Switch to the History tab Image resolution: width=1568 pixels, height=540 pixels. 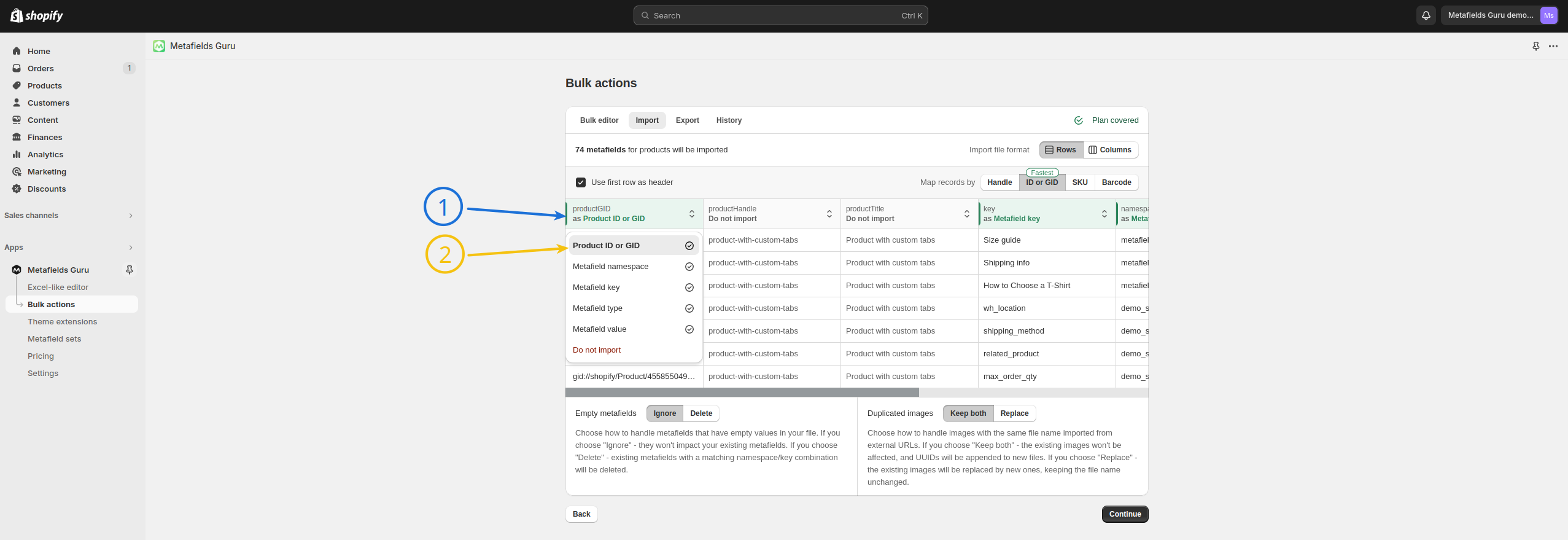(729, 120)
